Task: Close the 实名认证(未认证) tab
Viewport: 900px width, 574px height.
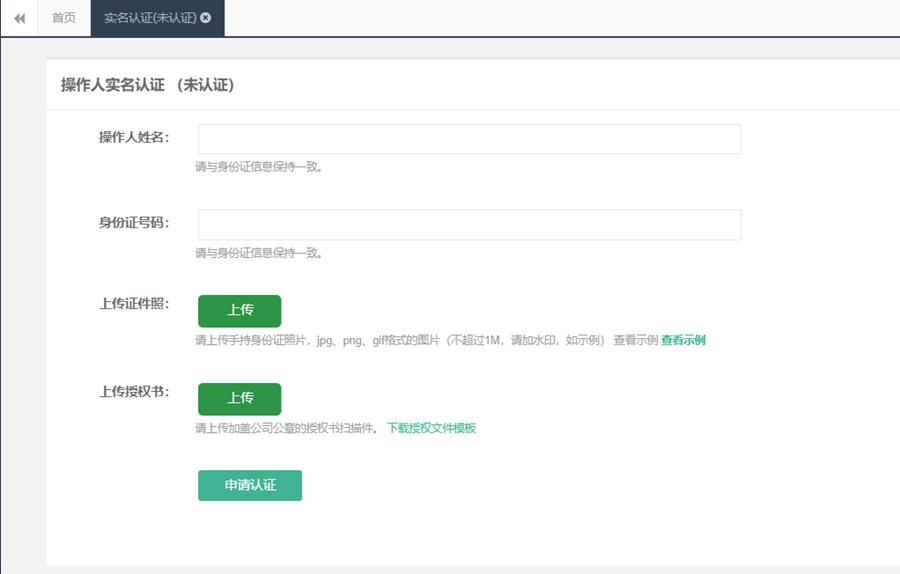Action: tap(205, 18)
